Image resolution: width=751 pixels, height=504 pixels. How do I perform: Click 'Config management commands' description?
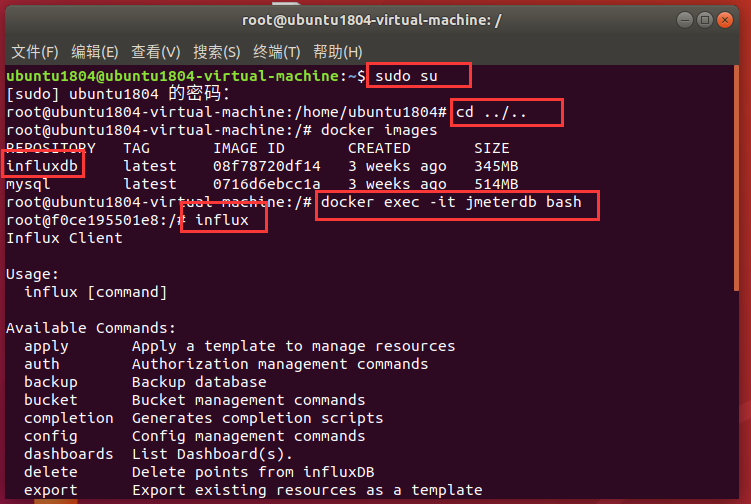click(249, 436)
